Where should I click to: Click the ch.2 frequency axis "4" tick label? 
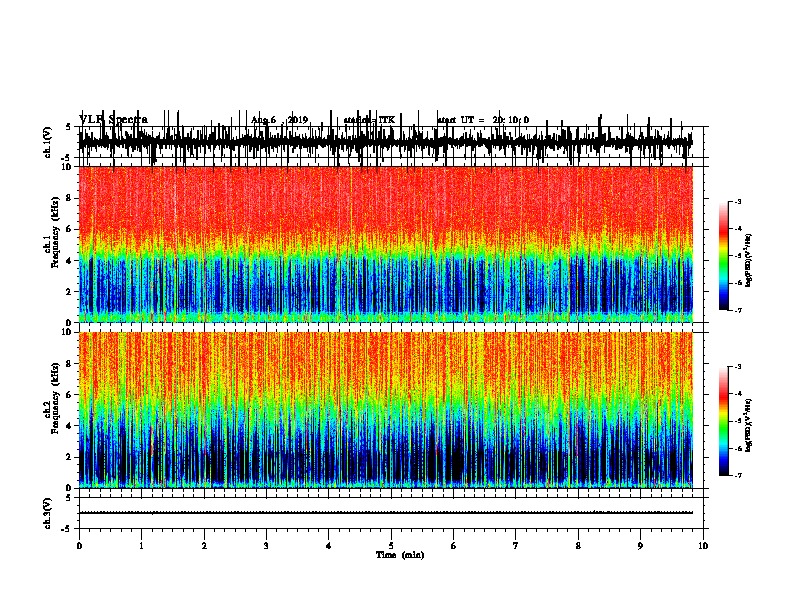tap(70, 426)
